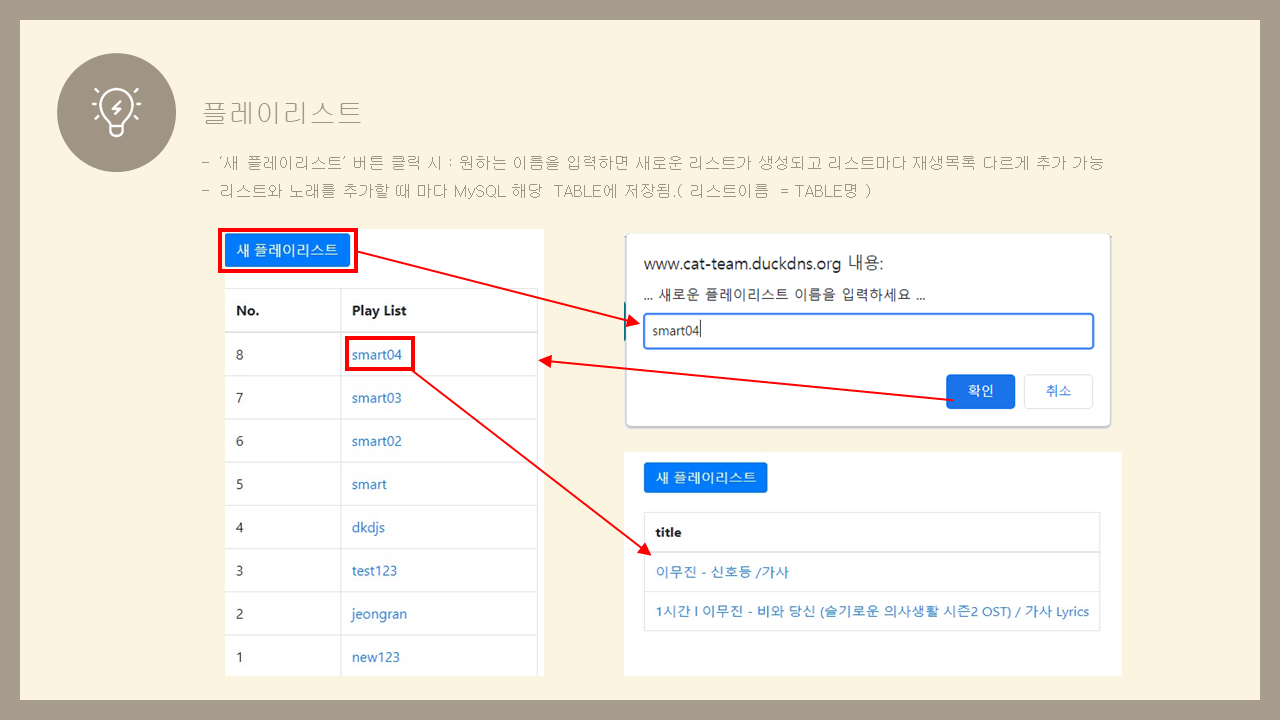1280x720 pixels.
Task: Click the title column header
Action: [x=668, y=532]
